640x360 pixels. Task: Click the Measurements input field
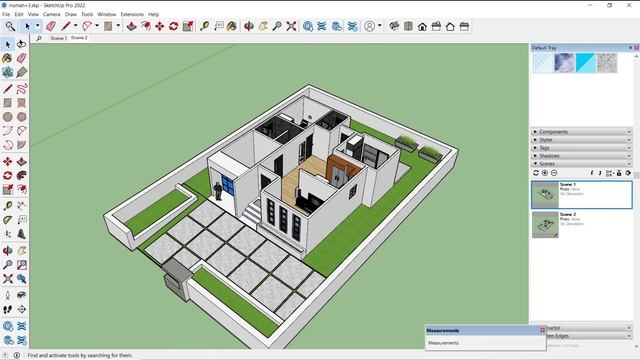(485, 343)
